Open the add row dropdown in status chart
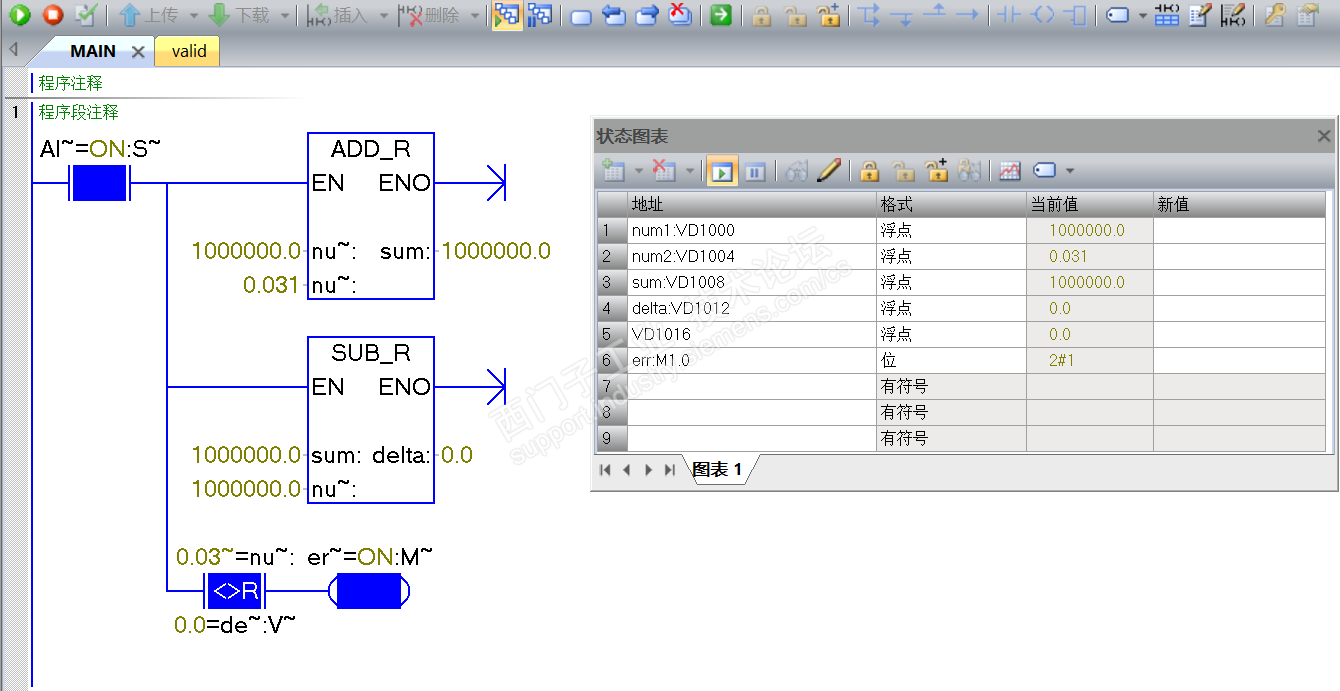The width and height of the screenshot is (1340, 691). point(638,172)
